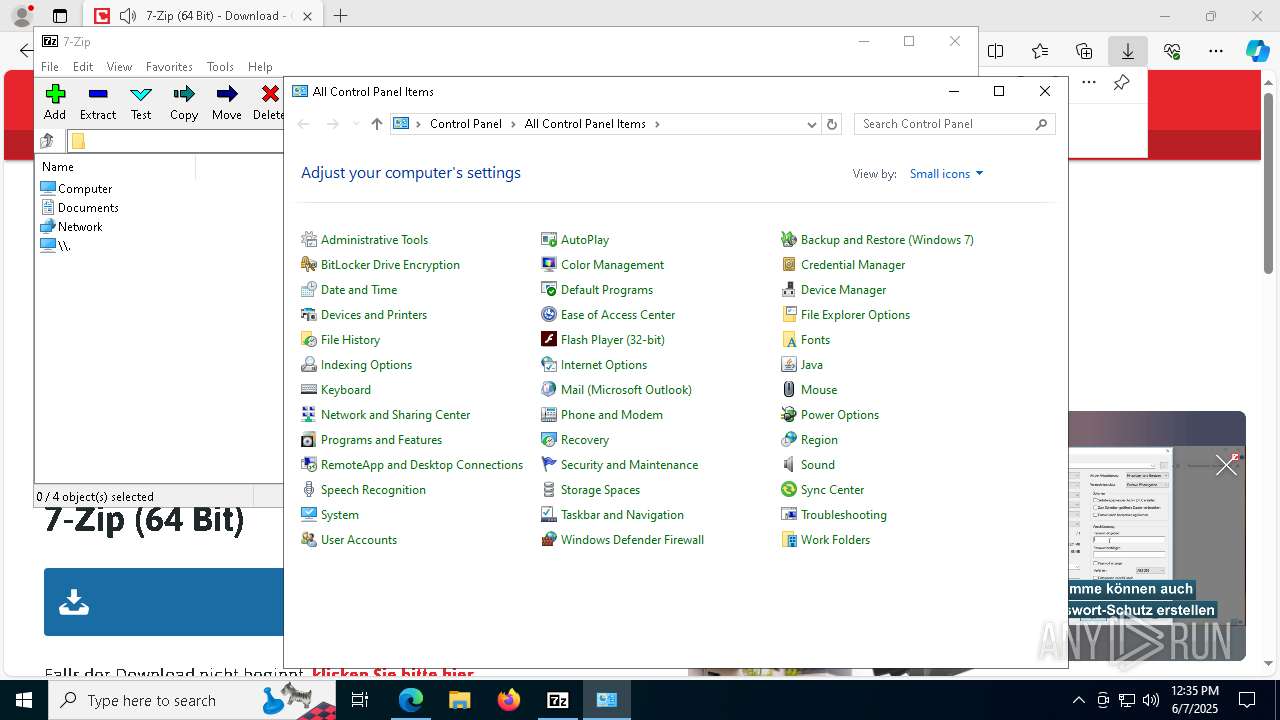The image size is (1280, 720).
Task: Open Internet Options link
Action: pos(604,365)
